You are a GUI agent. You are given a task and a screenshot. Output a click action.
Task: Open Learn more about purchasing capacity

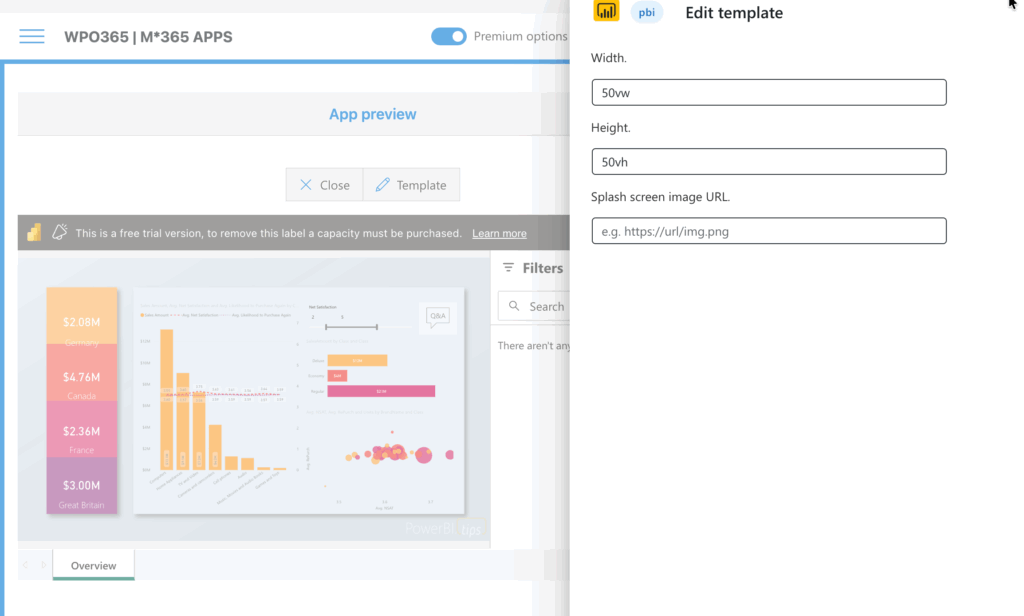(498, 233)
